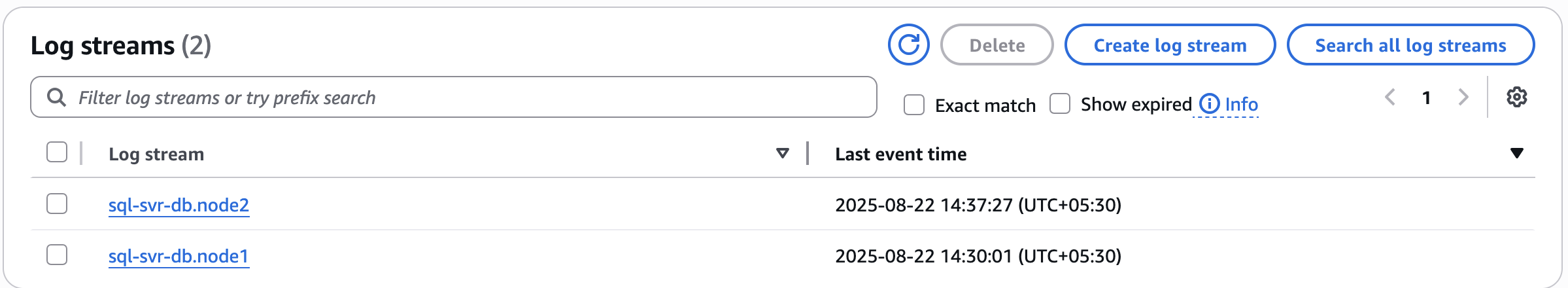Refresh the log streams list
This screenshot has height=288, width=1568.
click(x=908, y=45)
